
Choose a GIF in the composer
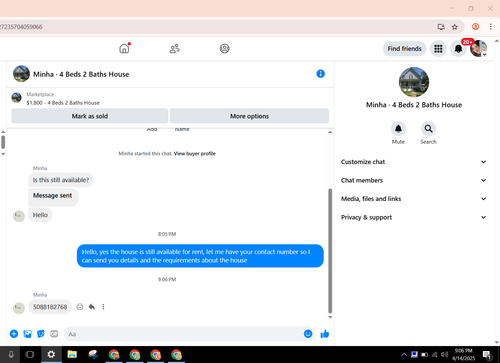tap(54, 334)
